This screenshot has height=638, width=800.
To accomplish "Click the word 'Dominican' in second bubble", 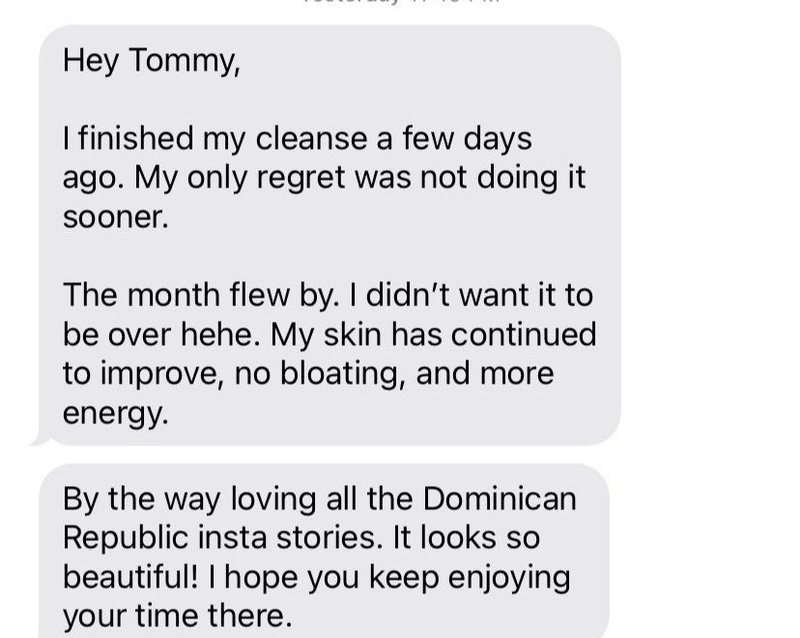I will 499,499.
